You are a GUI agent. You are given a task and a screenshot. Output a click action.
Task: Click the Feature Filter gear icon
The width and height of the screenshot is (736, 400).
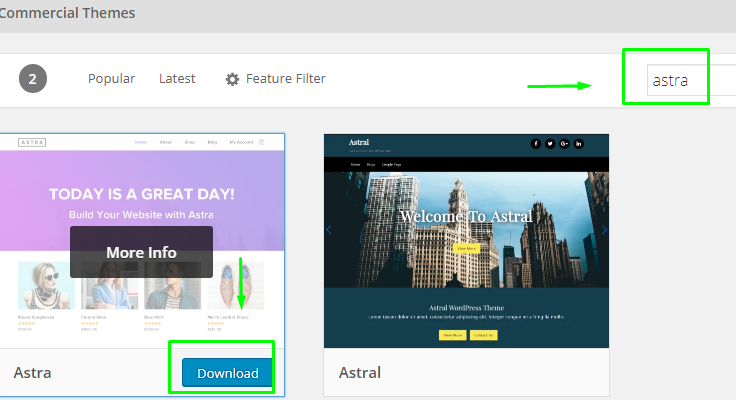point(232,79)
